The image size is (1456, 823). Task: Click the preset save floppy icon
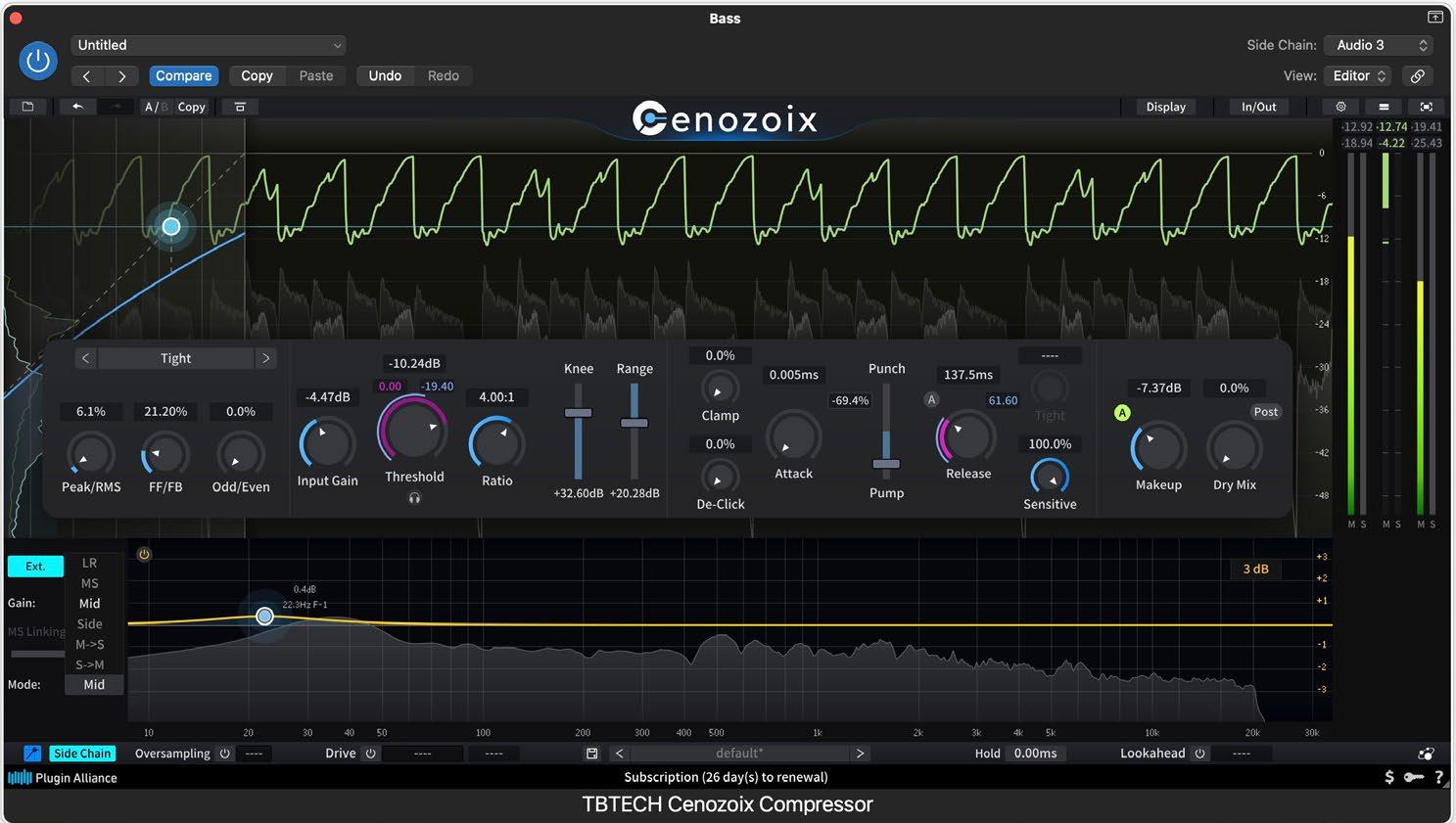[591, 754]
